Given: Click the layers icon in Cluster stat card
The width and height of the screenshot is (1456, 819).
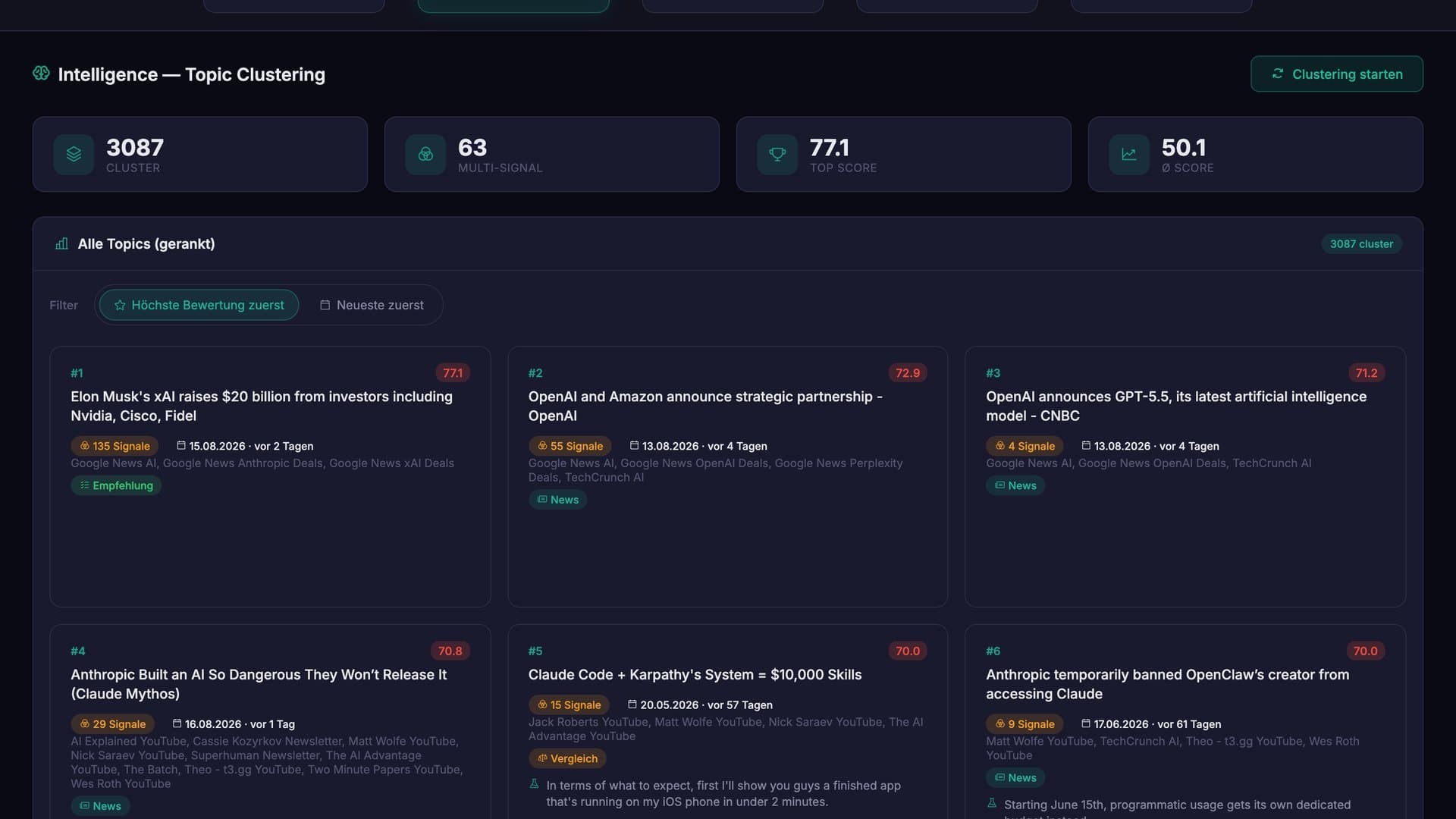Looking at the screenshot, I should [74, 155].
